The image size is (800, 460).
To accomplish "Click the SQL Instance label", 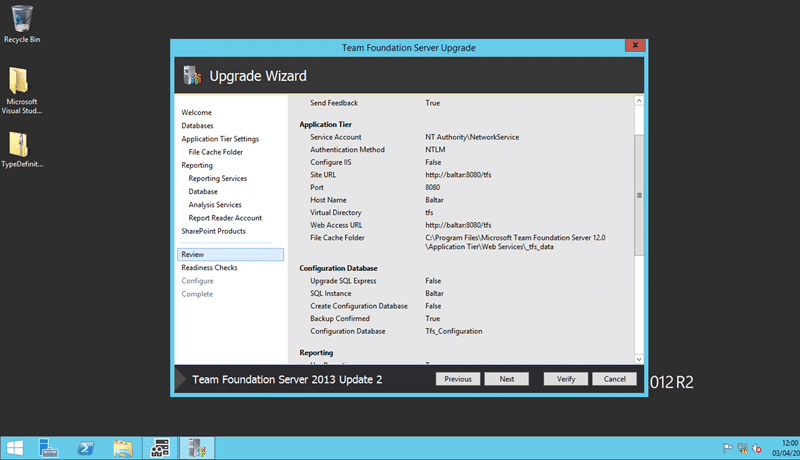I will 331,294.
